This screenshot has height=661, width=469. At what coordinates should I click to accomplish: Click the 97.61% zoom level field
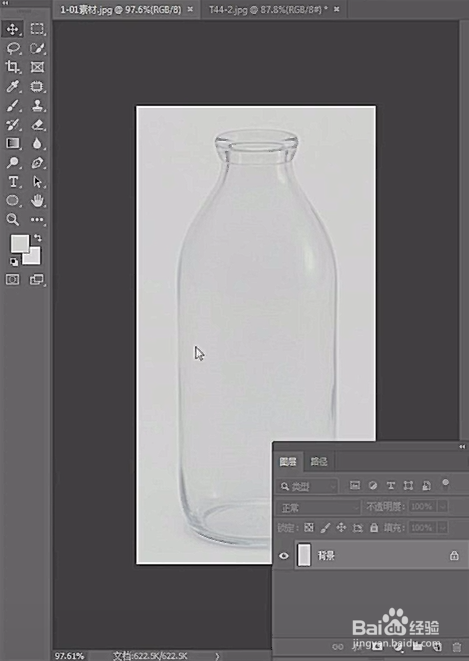click(x=69, y=656)
